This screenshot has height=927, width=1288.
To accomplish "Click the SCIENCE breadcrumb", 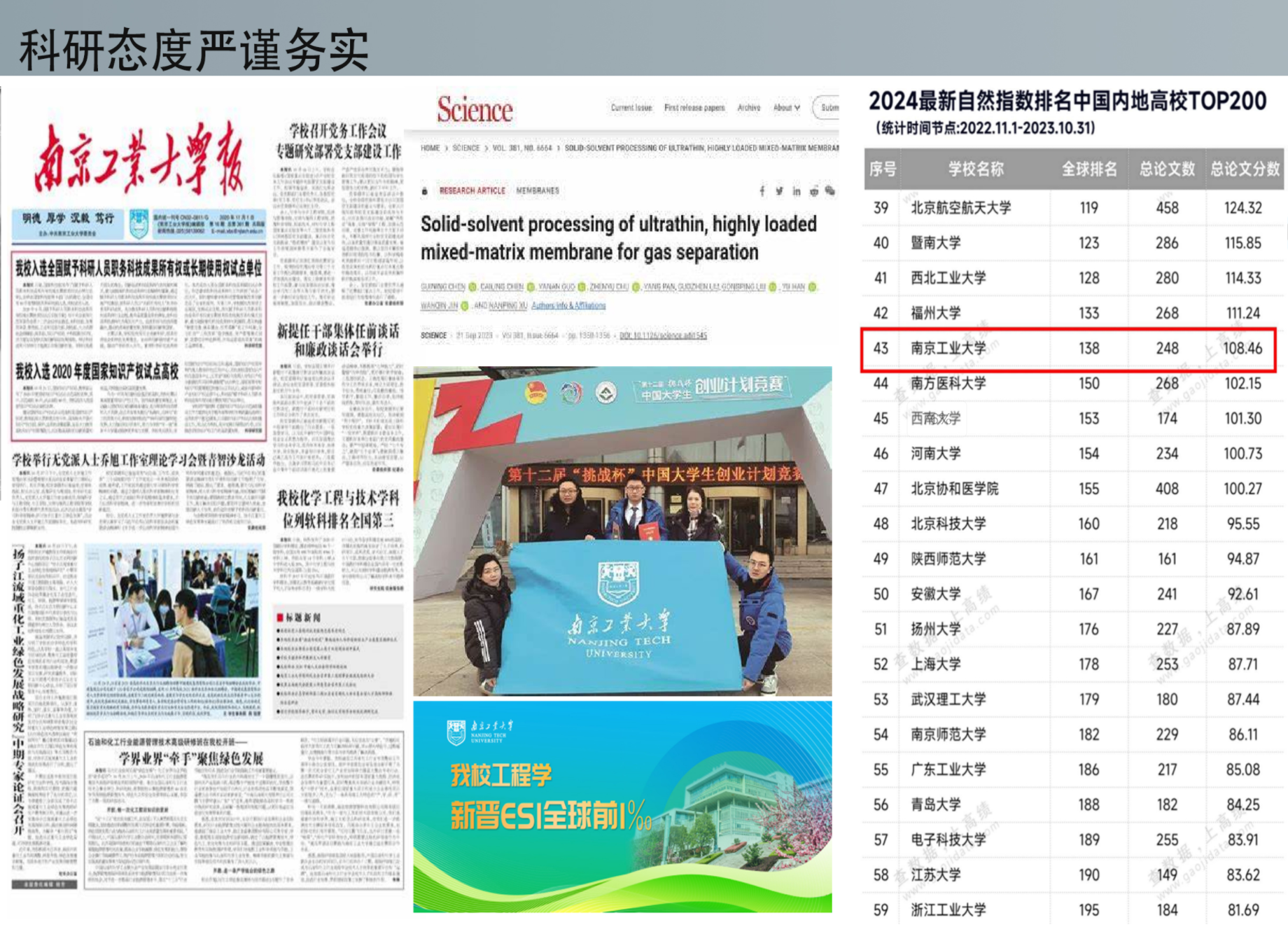I will pos(465,148).
